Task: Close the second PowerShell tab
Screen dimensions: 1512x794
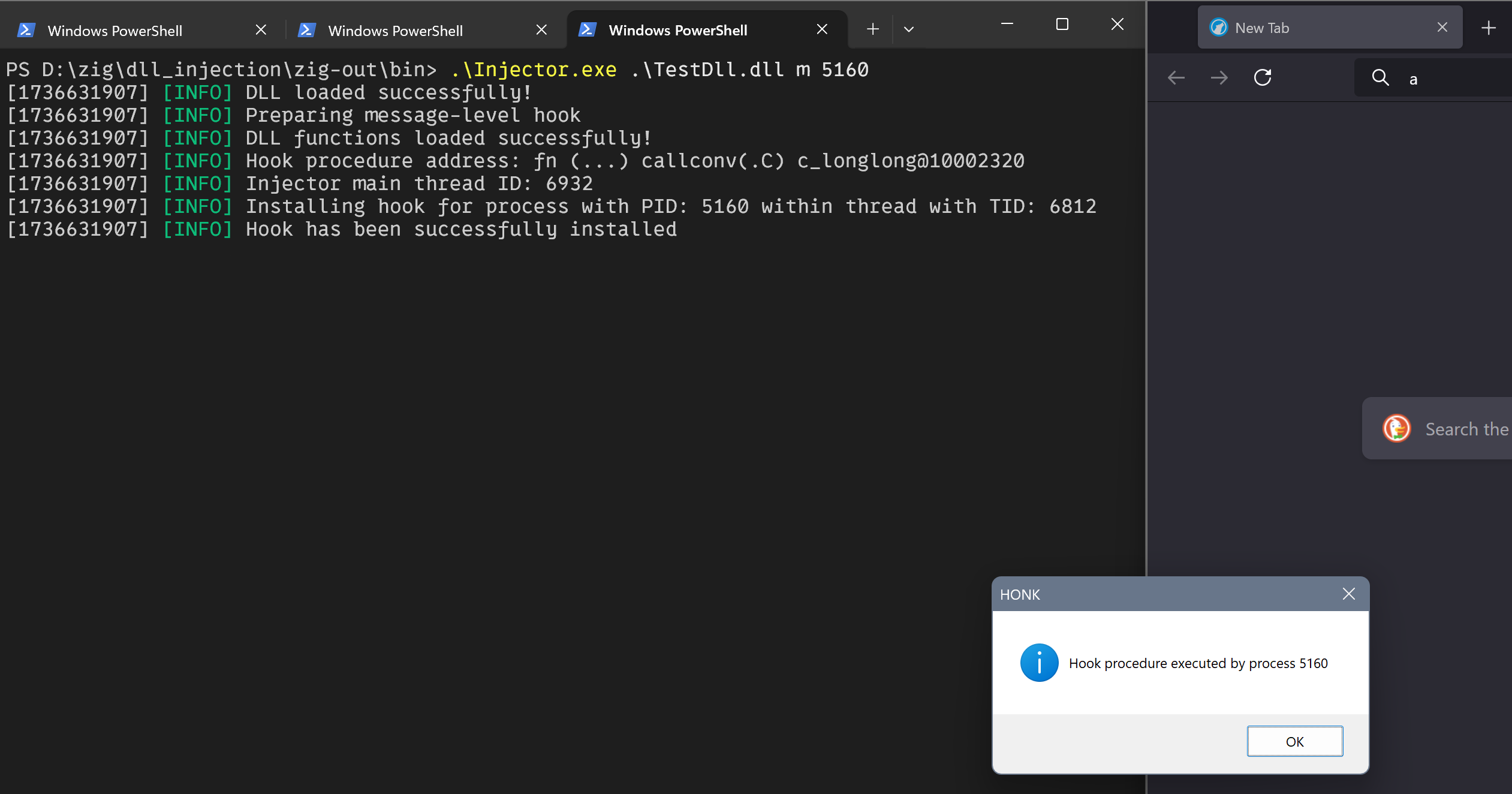Action: click(541, 30)
